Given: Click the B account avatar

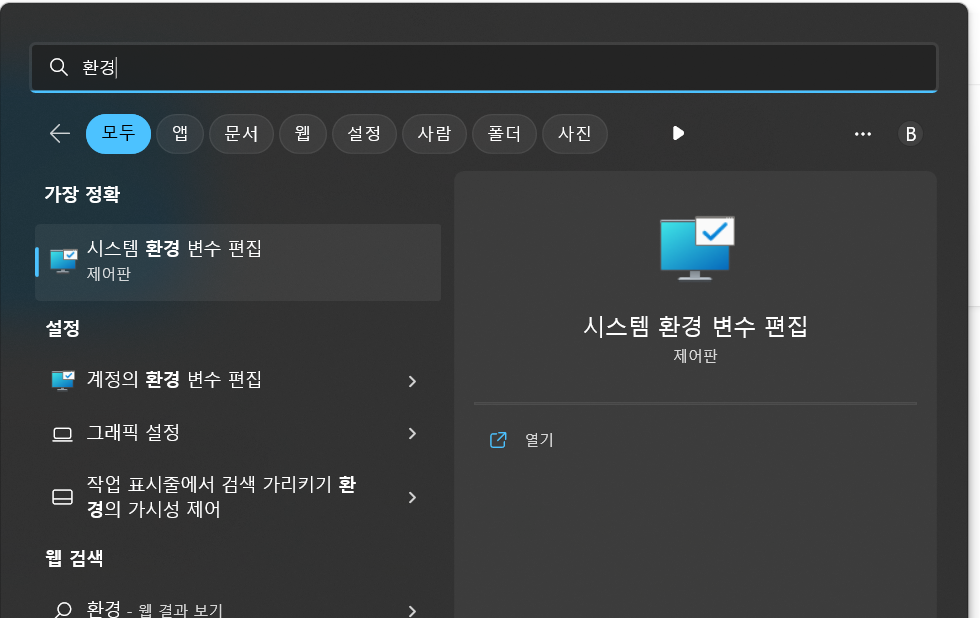Looking at the screenshot, I should pos(911,134).
